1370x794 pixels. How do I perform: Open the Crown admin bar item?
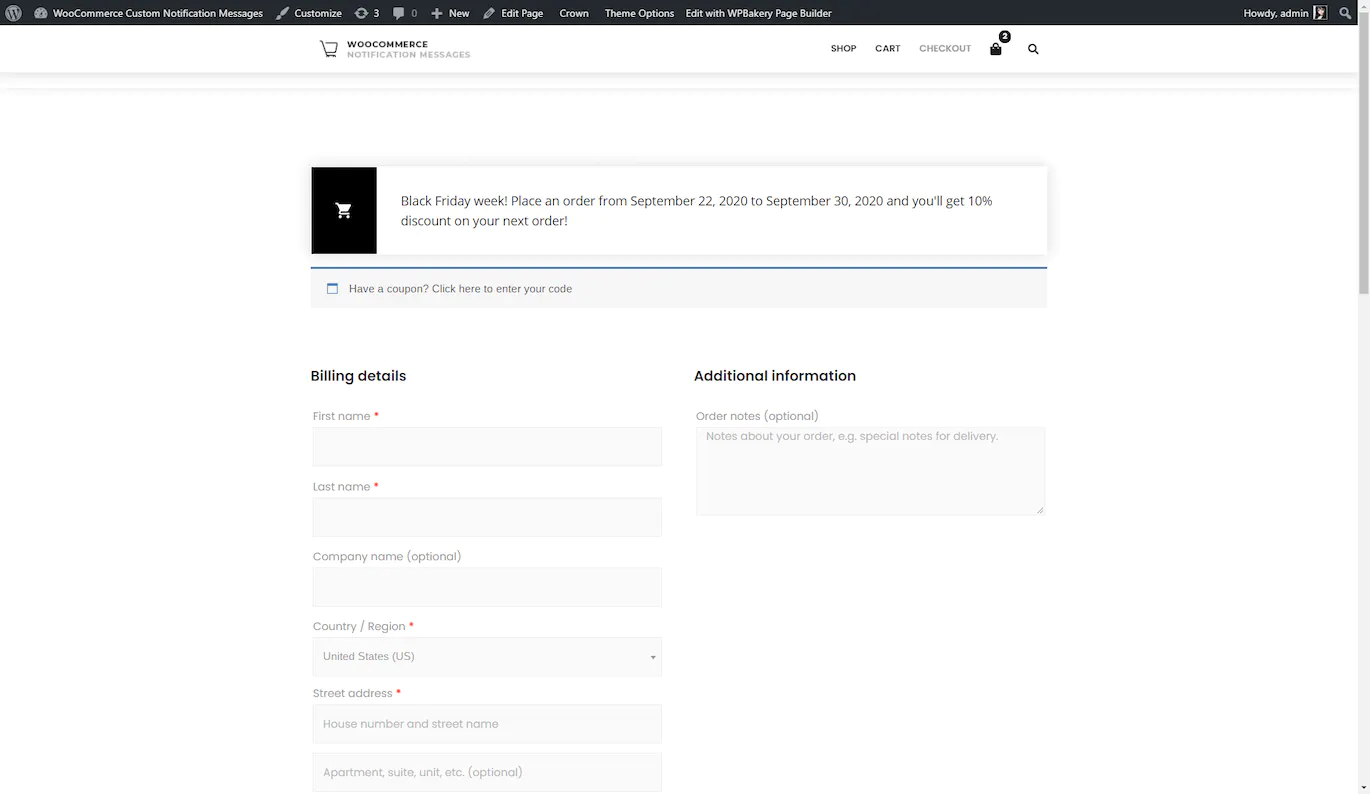[x=574, y=13]
